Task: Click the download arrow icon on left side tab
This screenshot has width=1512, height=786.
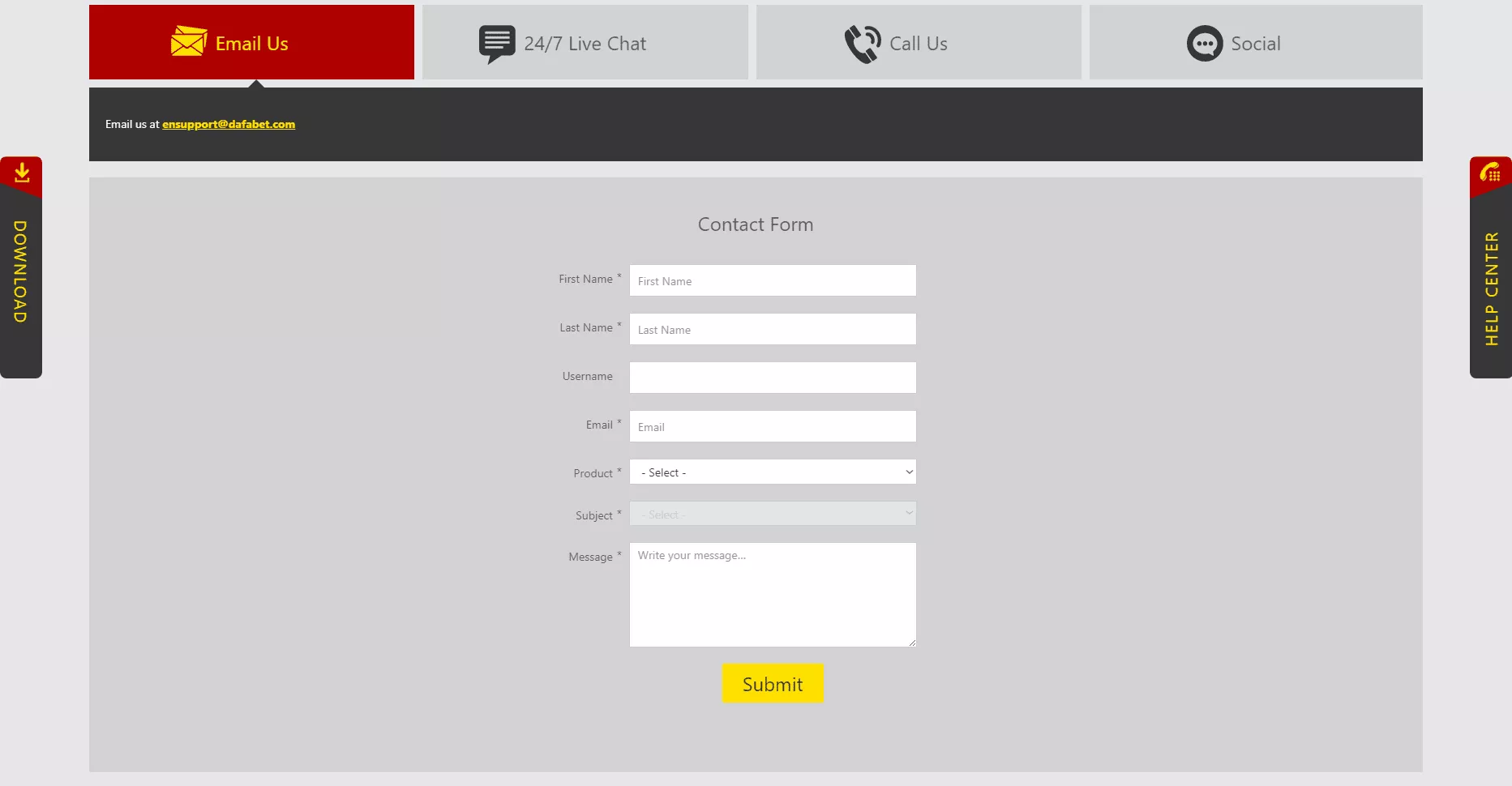Action: (22, 173)
